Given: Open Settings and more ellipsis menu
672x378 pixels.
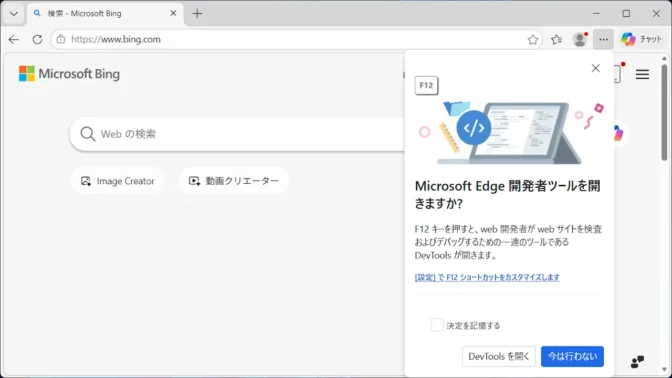Looking at the screenshot, I should 603,39.
